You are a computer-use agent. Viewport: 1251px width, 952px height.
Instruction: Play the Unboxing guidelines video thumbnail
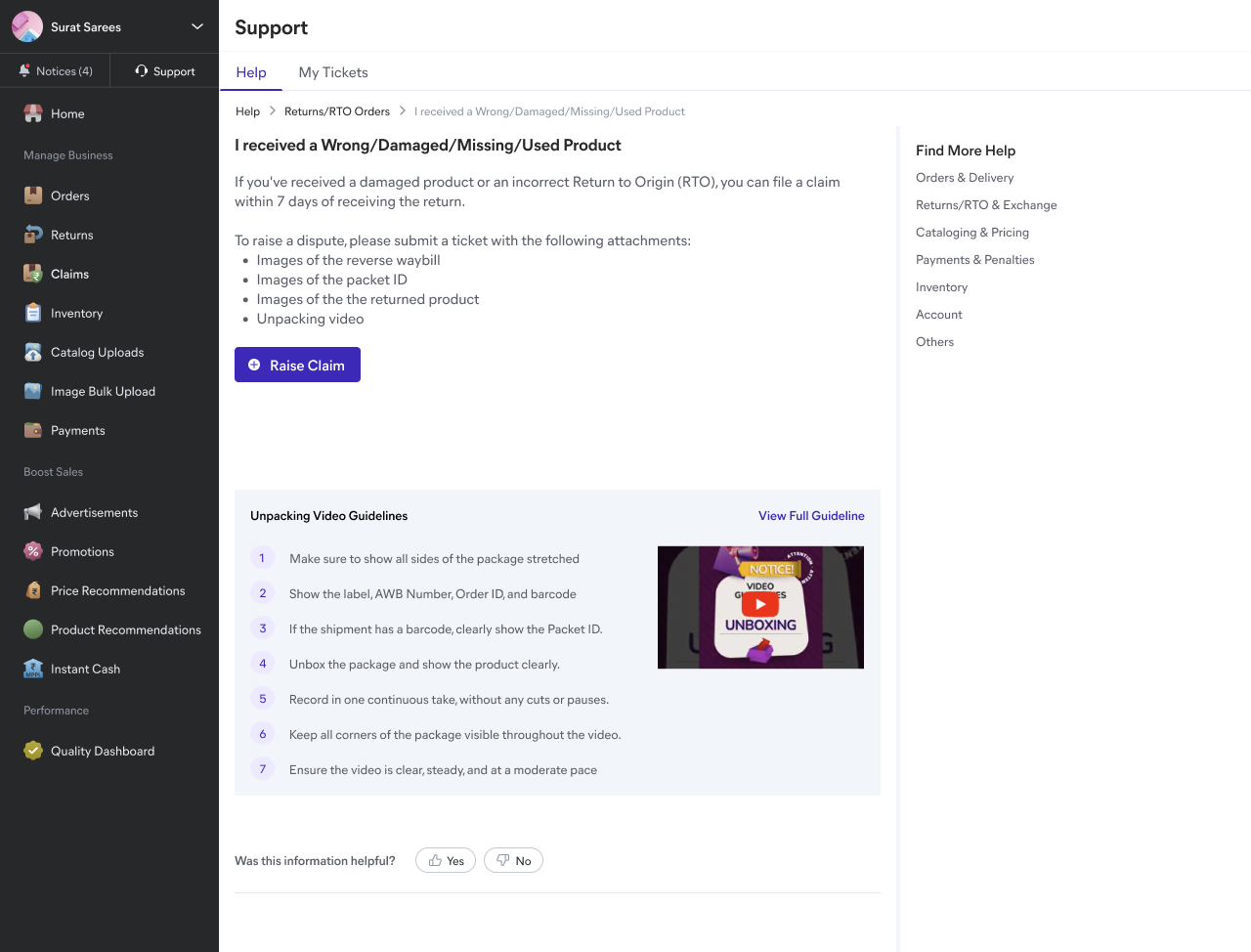tap(760, 605)
